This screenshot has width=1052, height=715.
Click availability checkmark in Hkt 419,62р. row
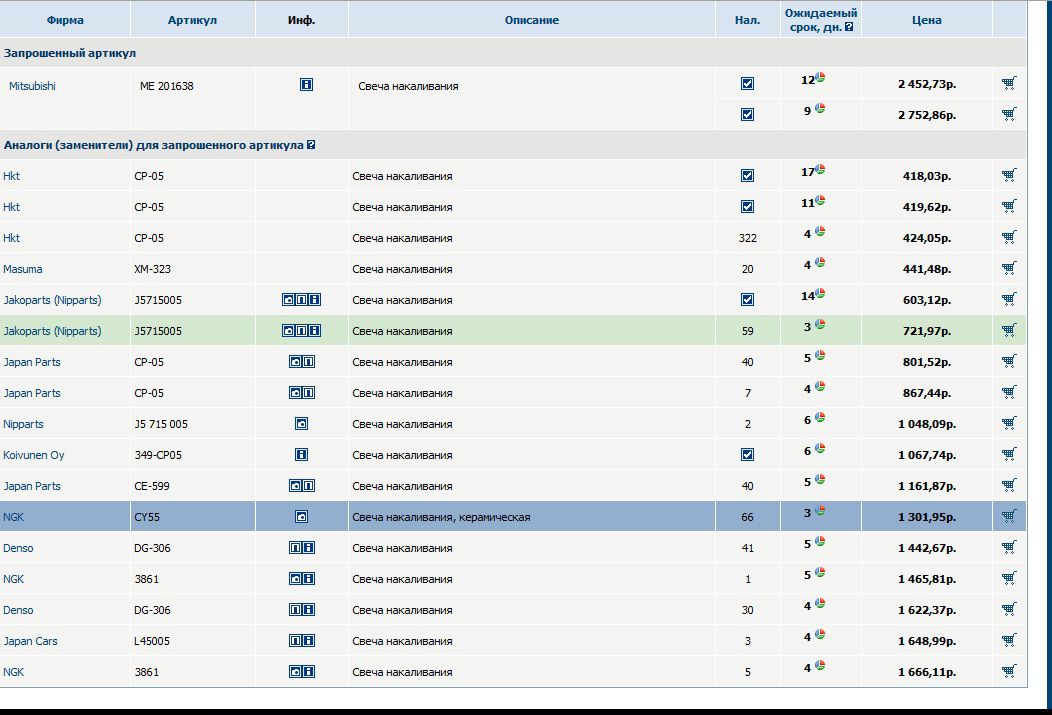(x=747, y=207)
